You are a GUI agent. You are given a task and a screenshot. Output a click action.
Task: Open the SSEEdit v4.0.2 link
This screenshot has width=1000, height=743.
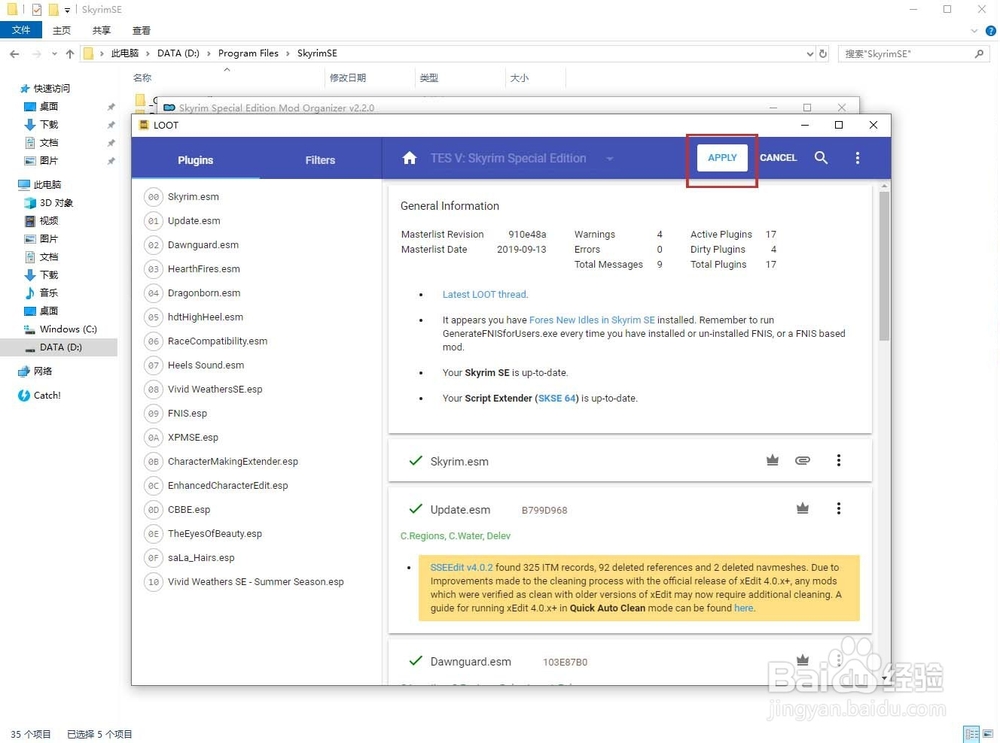461,567
